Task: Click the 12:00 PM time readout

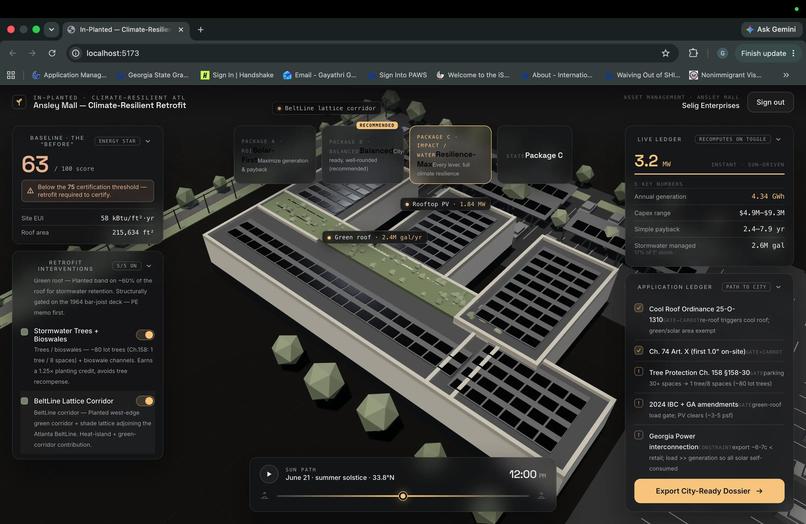Action: pos(527,474)
